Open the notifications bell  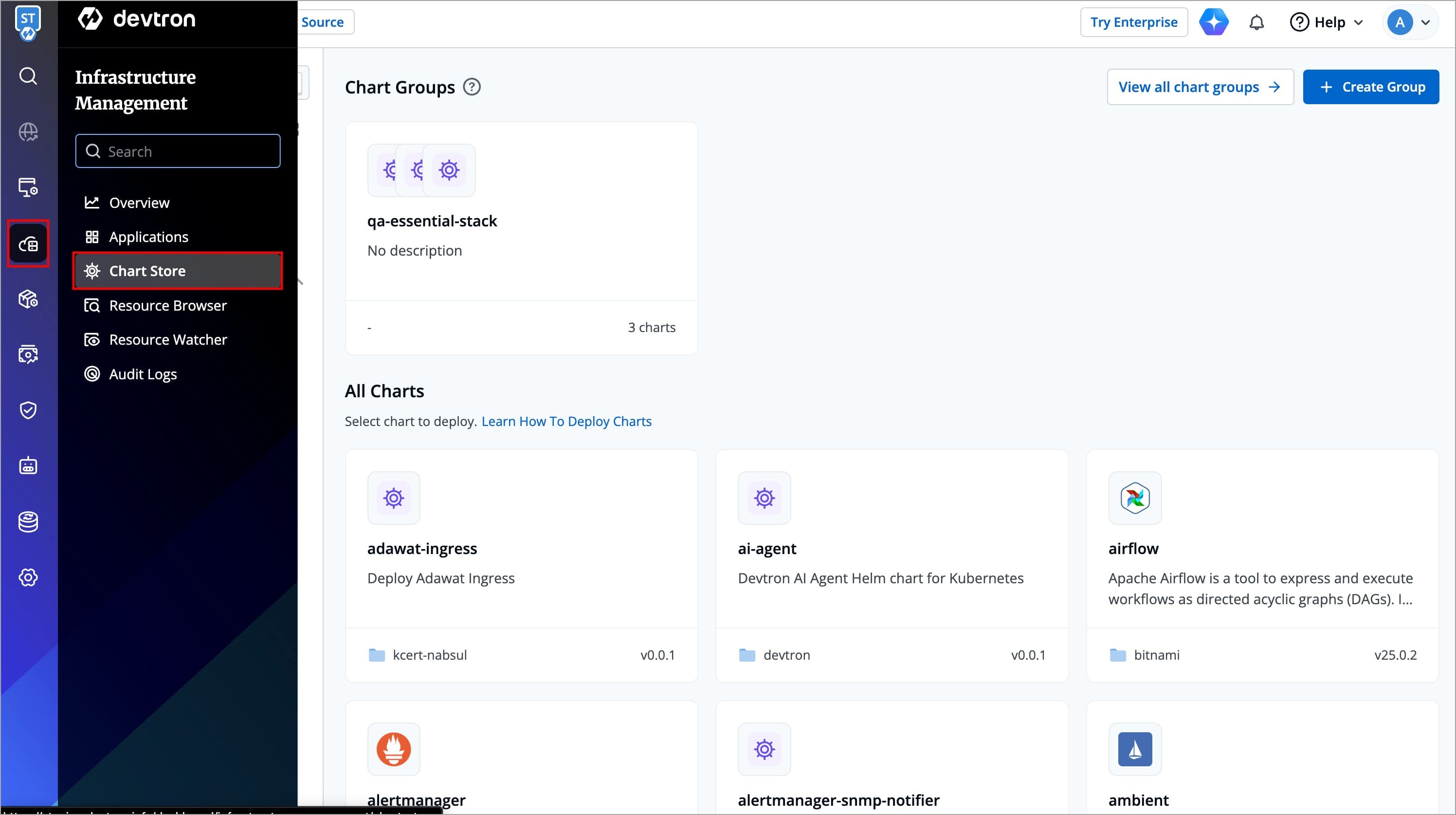click(x=1256, y=22)
